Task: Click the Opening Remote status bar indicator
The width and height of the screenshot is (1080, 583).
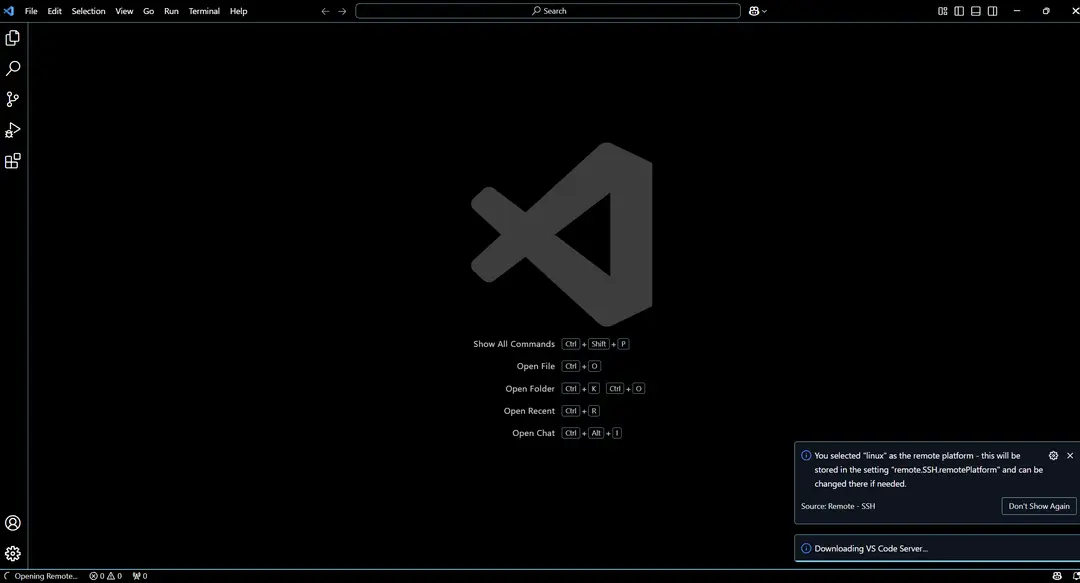Action: pyautogui.click(x=41, y=576)
